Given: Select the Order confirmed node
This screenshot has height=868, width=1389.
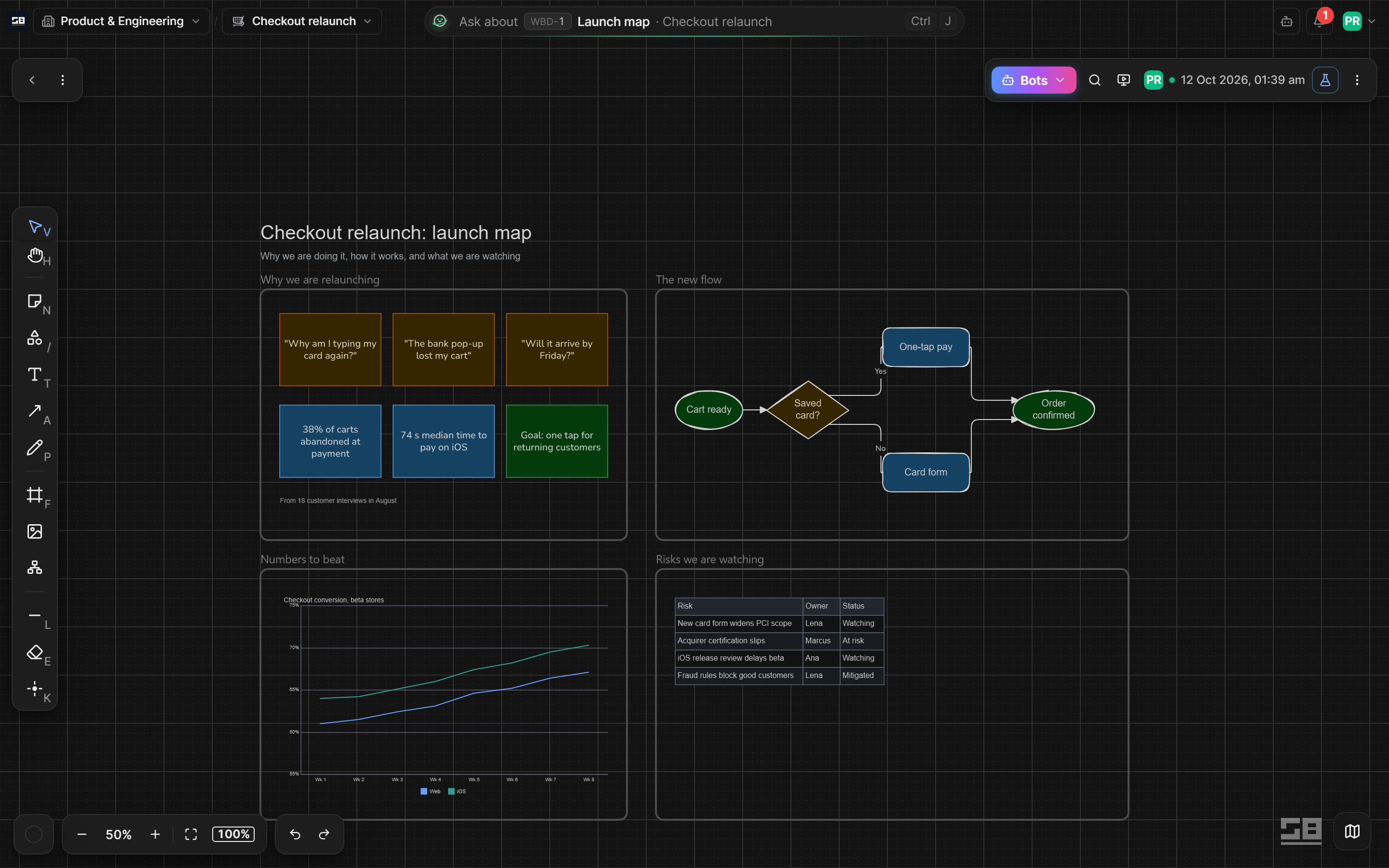Looking at the screenshot, I should (1053, 410).
